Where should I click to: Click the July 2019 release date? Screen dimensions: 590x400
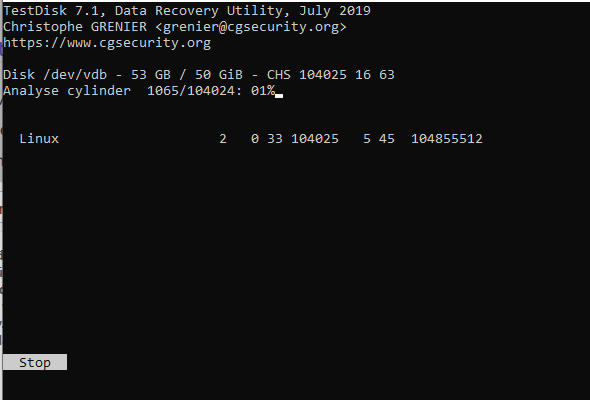point(335,11)
